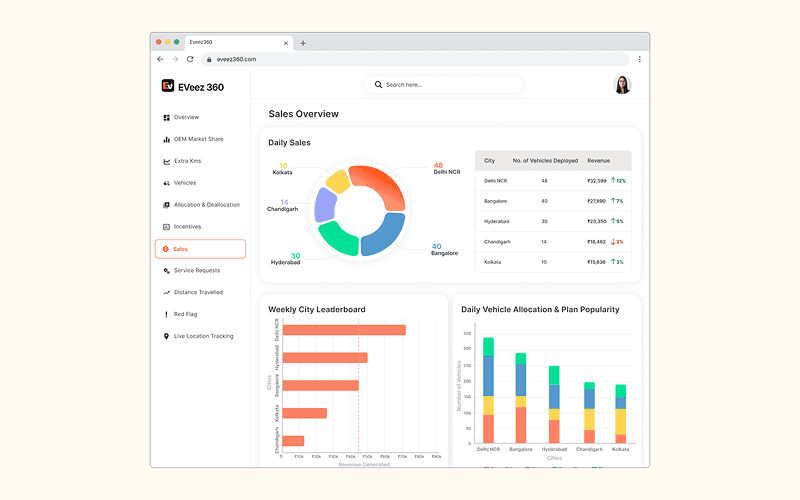Click the Chandigarh table row name
800x500 pixels.
point(497,242)
